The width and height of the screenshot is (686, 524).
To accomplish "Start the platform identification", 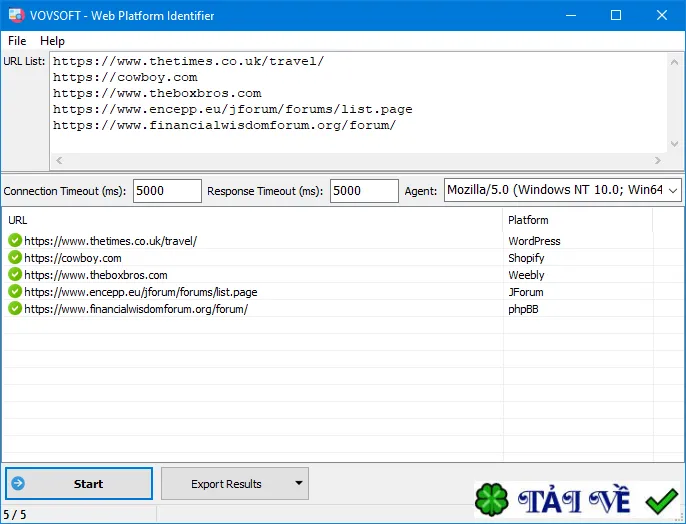I will click(x=79, y=483).
